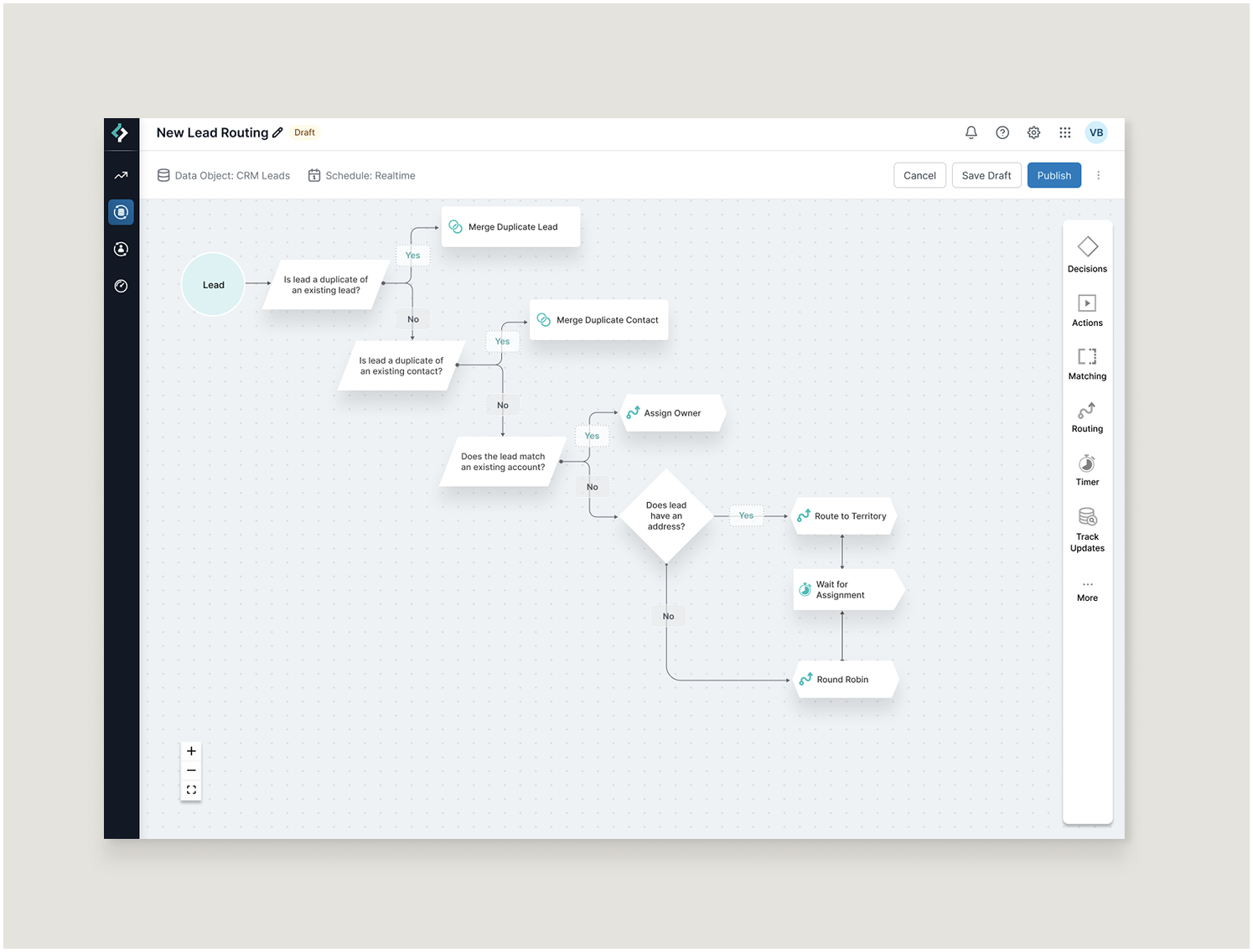
Task: Click the Yes label toward Merge Duplicate Lead
Action: [x=413, y=256]
